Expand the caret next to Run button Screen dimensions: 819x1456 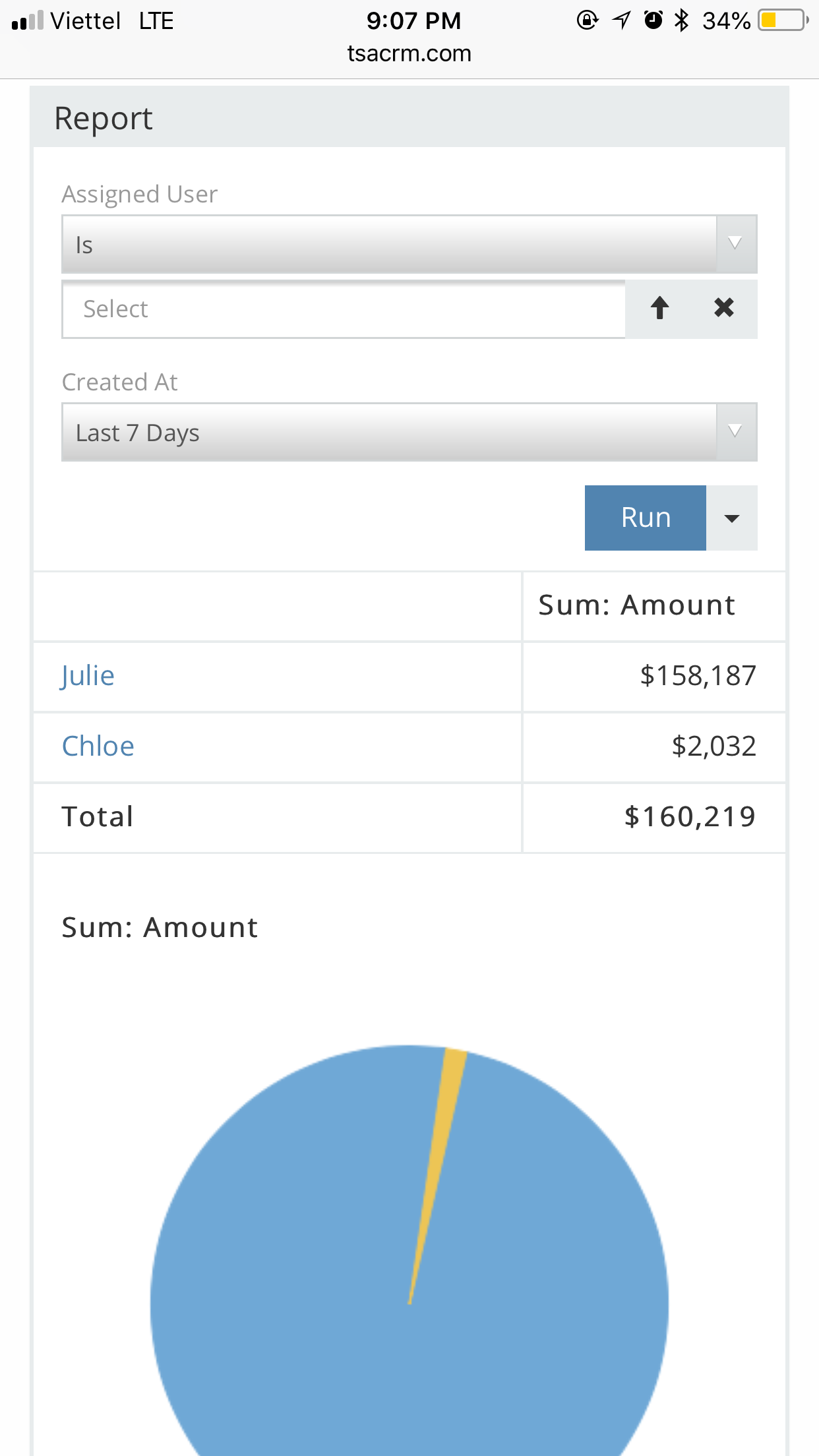(x=731, y=518)
